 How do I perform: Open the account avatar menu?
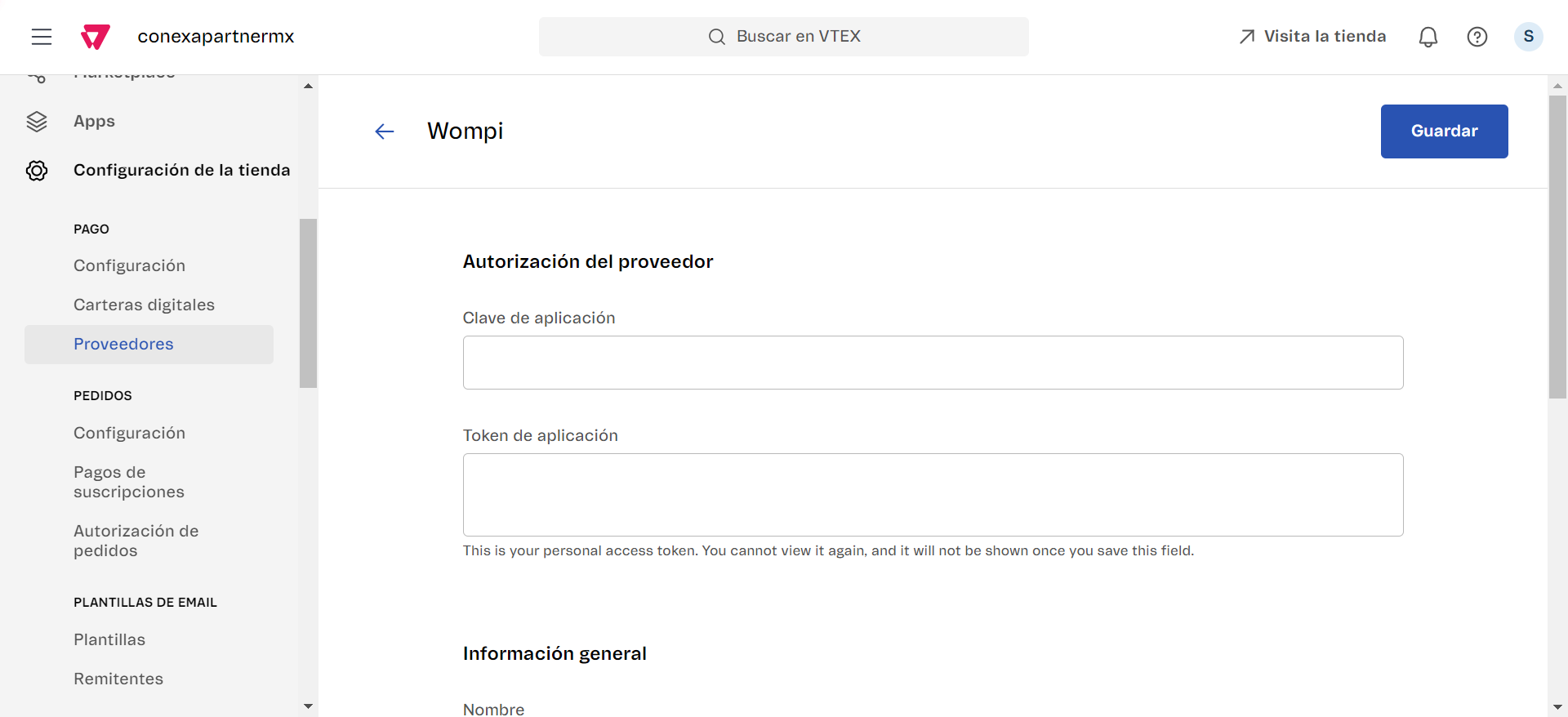[x=1529, y=37]
